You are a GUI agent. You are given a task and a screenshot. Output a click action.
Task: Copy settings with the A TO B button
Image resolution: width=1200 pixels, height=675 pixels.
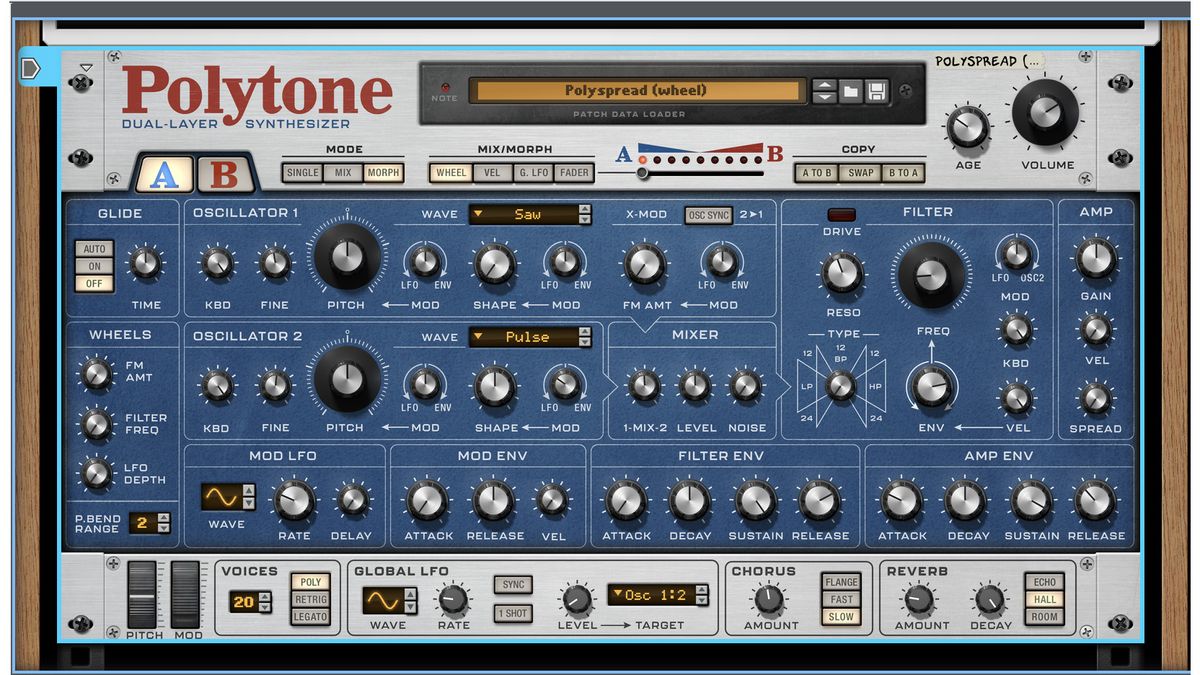point(820,172)
